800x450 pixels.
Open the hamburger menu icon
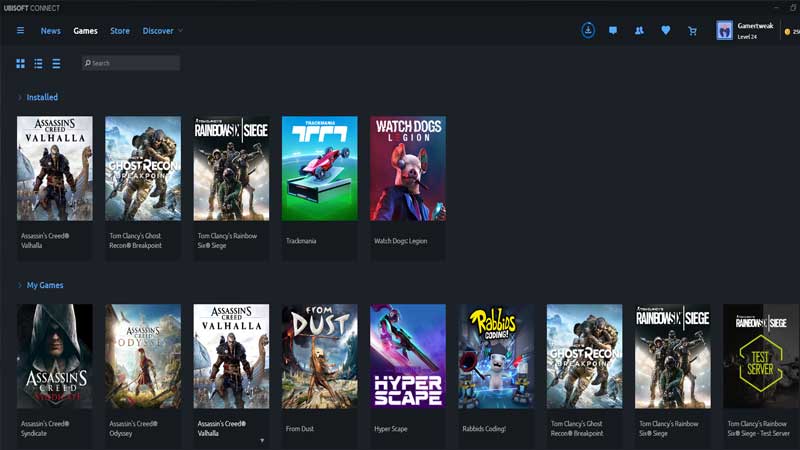[x=20, y=31]
